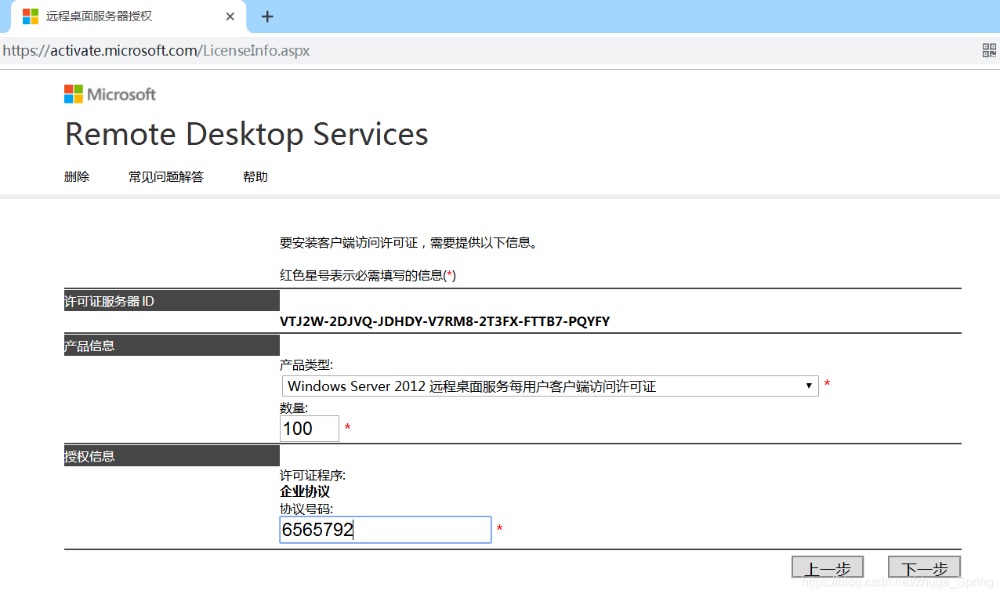This screenshot has height=596, width=1000.
Task: Select the 远程桌面服务器授权 browser tab
Action: 120,17
